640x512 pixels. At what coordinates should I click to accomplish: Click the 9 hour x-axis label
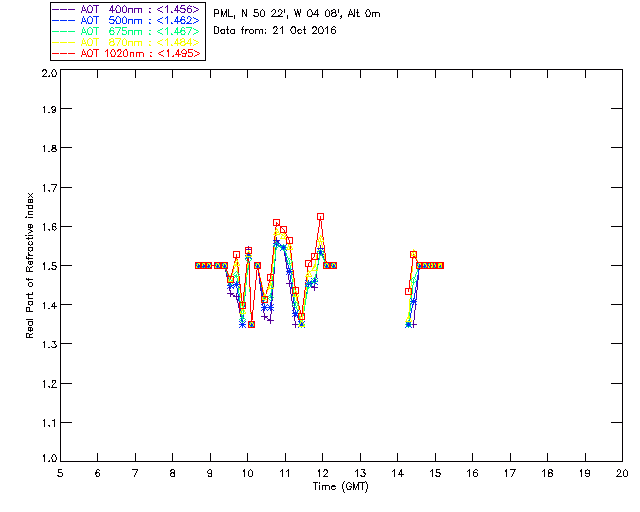(x=210, y=473)
